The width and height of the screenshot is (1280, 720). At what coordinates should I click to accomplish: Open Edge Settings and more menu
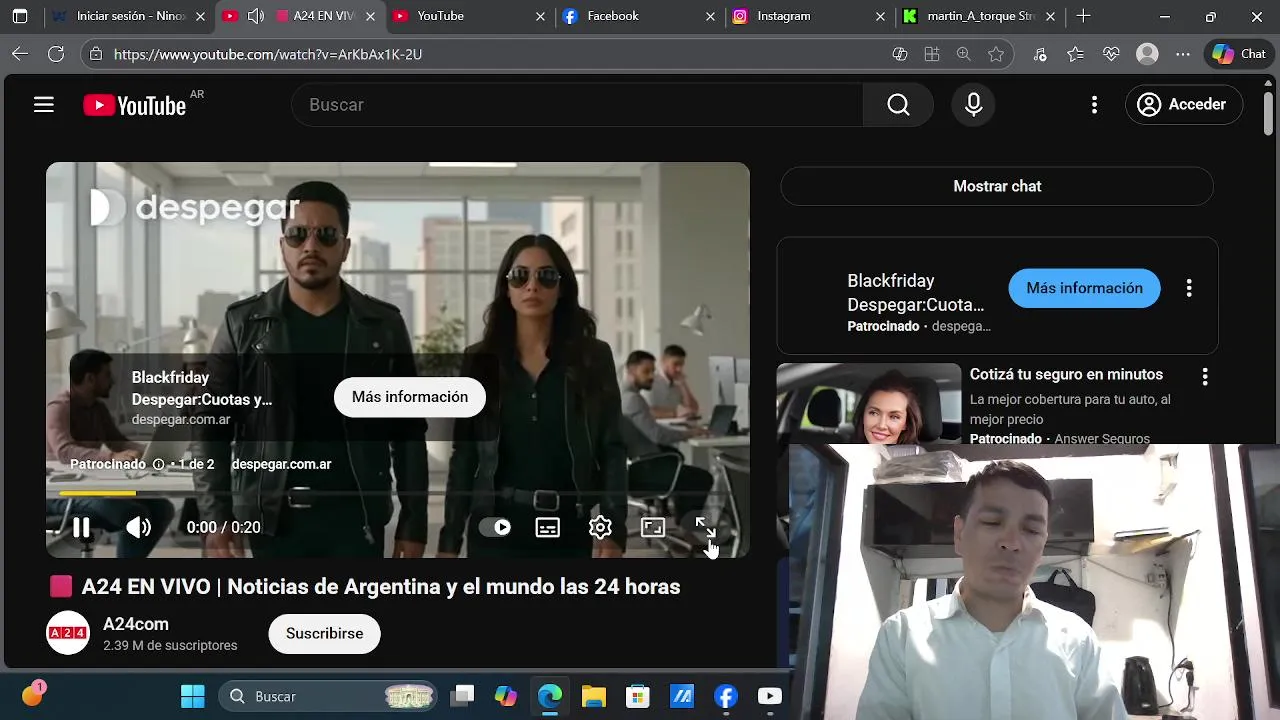coord(1183,54)
